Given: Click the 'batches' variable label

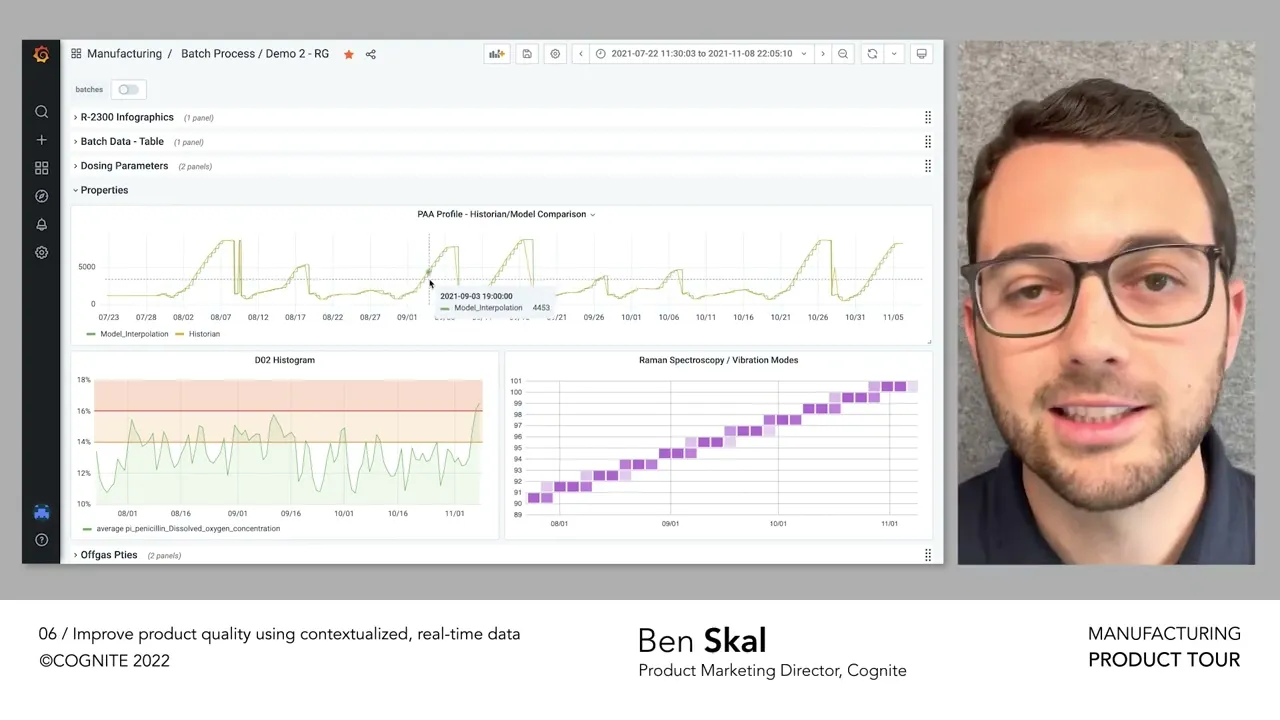Looking at the screenshot, I should click(89, 90).
